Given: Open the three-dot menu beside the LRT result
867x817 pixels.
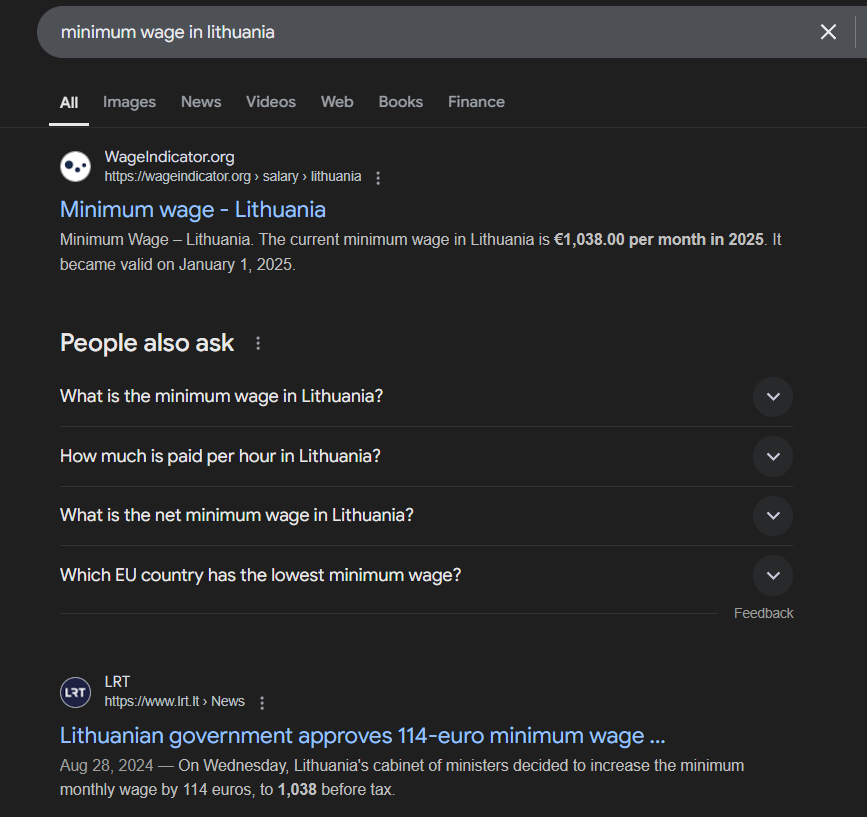Looking at the screenshot, I should (x=262, y=703).
